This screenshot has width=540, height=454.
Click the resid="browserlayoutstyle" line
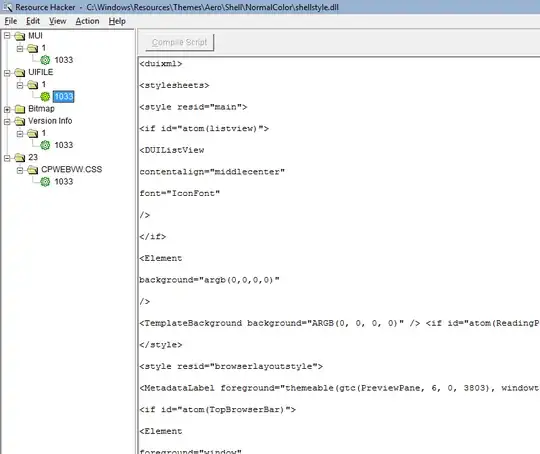(231, 367)
